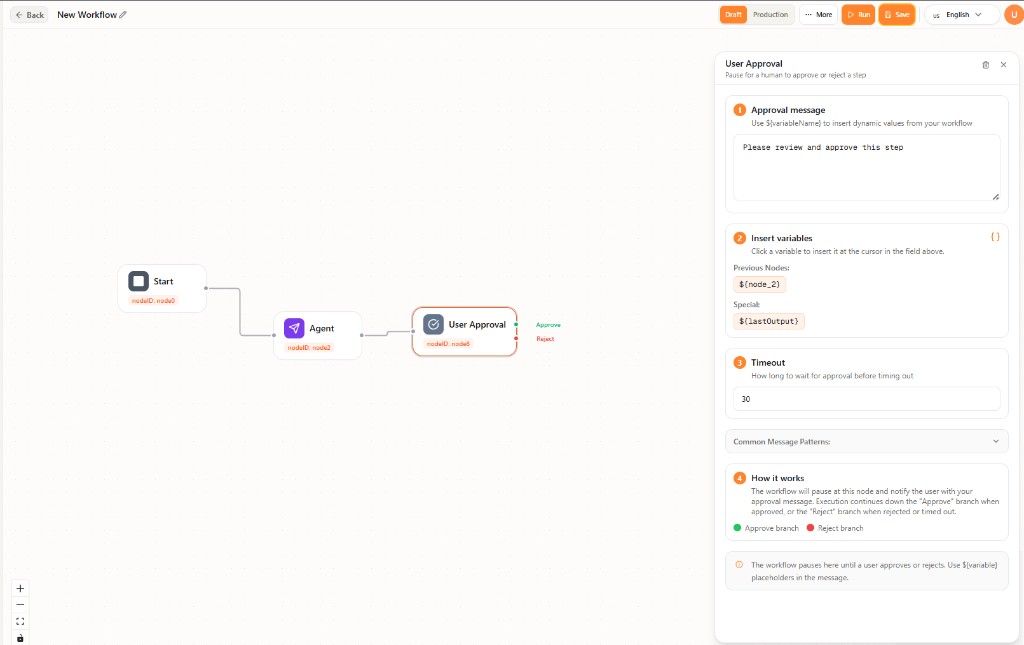Screen dimensions: 1024x645
Task: Close the User Approval panel
Action: point(1003,65)
